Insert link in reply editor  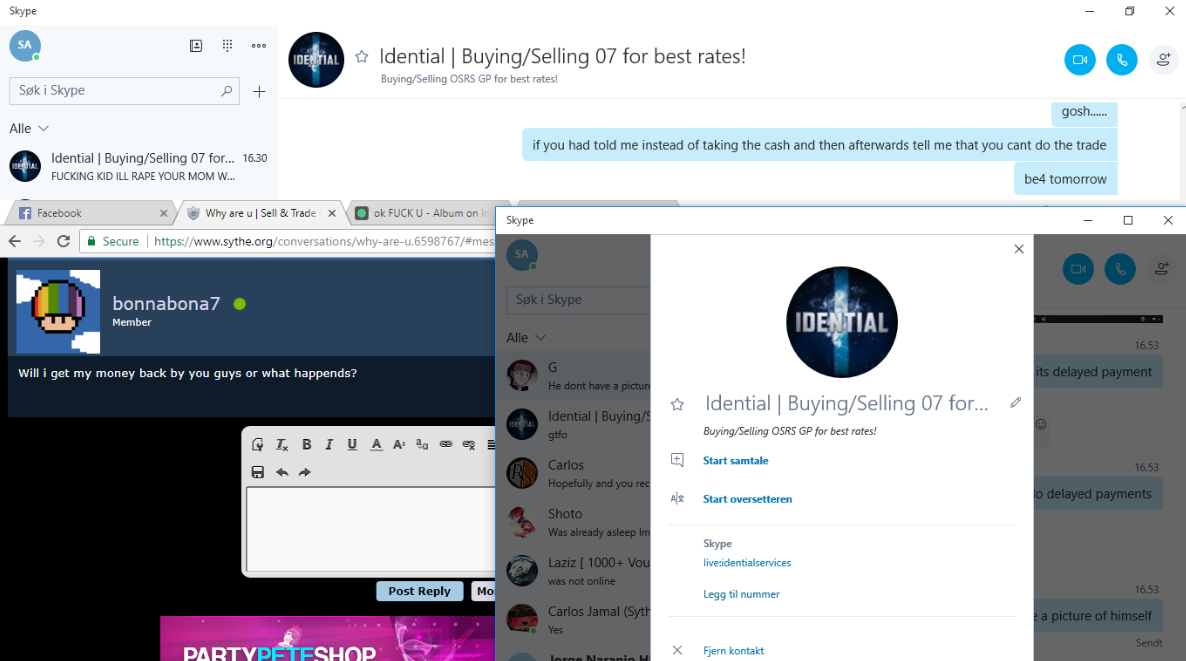(x=446, y=445)
